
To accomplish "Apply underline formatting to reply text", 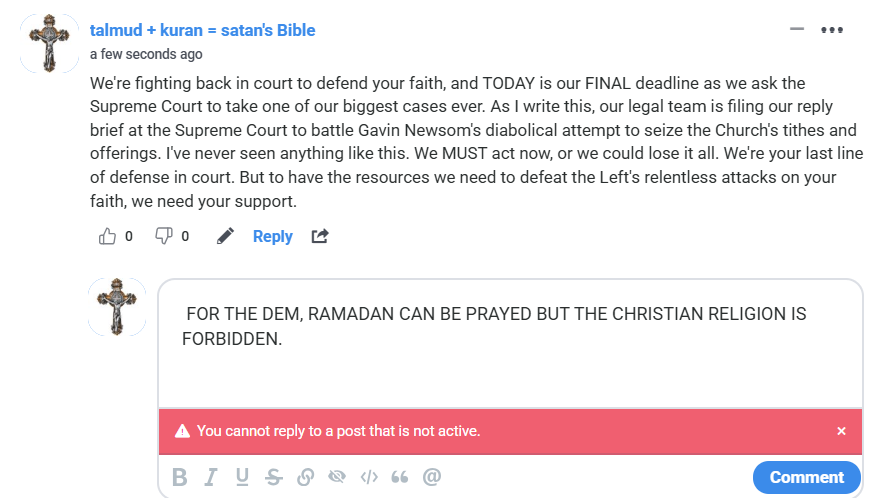I will (242, 477).
